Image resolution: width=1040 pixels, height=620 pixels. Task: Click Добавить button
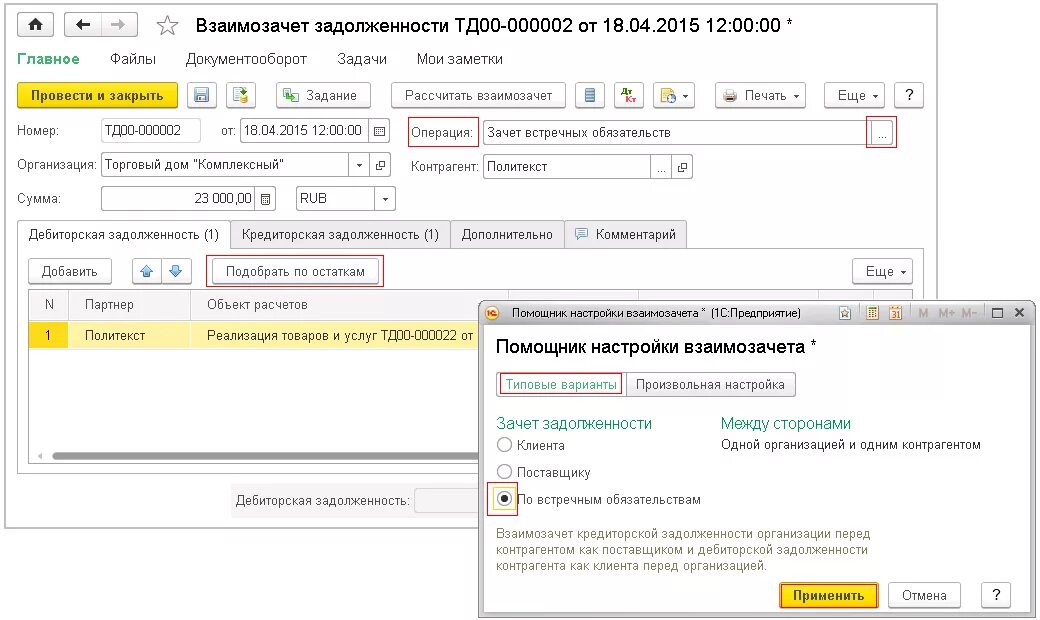tap(70, 271)
